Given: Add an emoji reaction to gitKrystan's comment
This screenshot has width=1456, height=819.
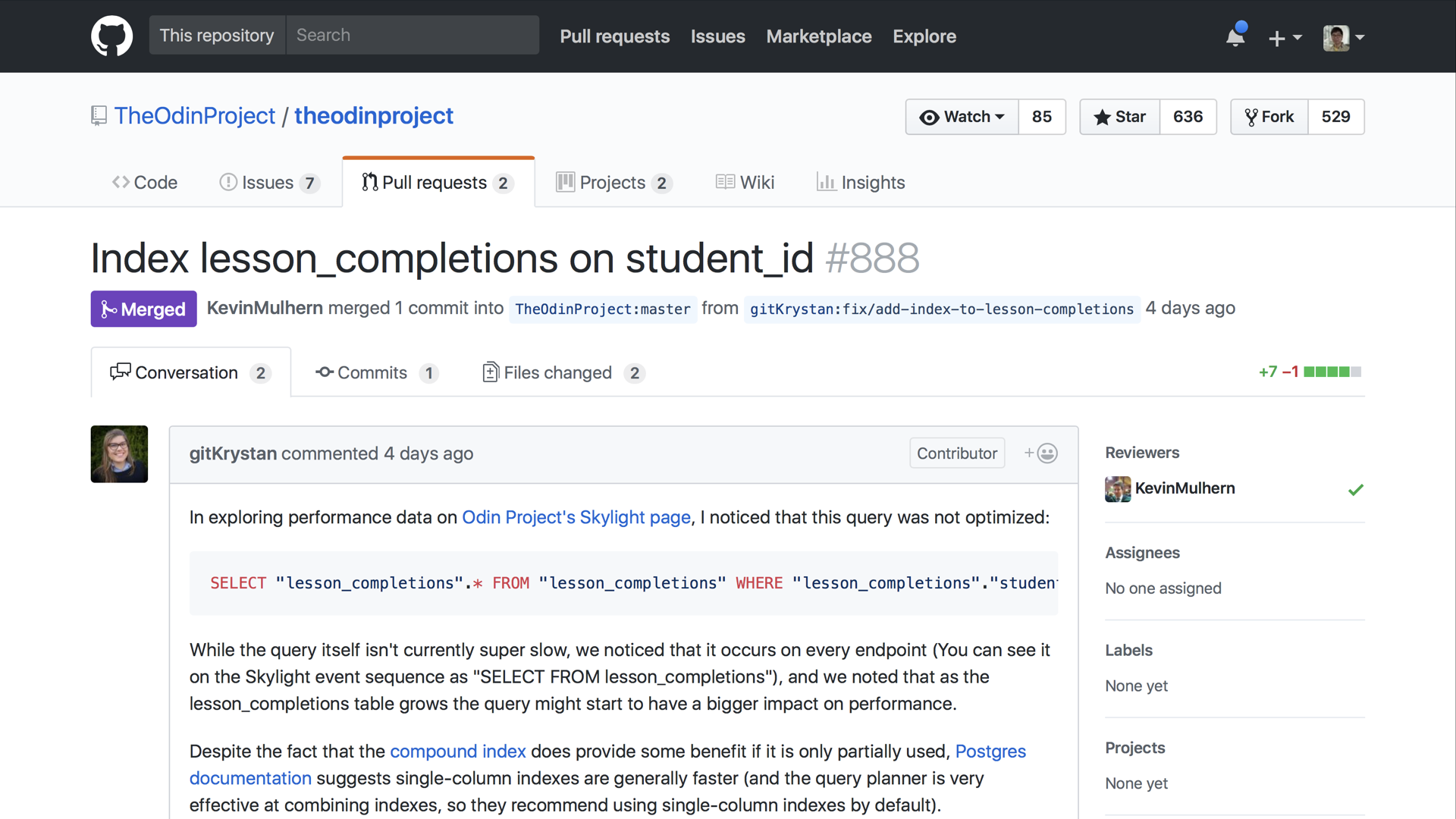Looking at the screenshot, I should click(1040, 453).
